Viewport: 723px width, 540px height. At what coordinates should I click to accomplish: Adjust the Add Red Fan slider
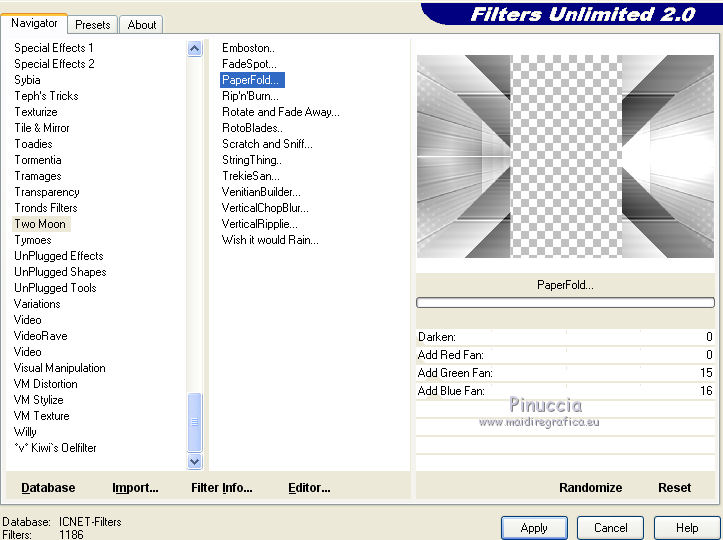565,355
